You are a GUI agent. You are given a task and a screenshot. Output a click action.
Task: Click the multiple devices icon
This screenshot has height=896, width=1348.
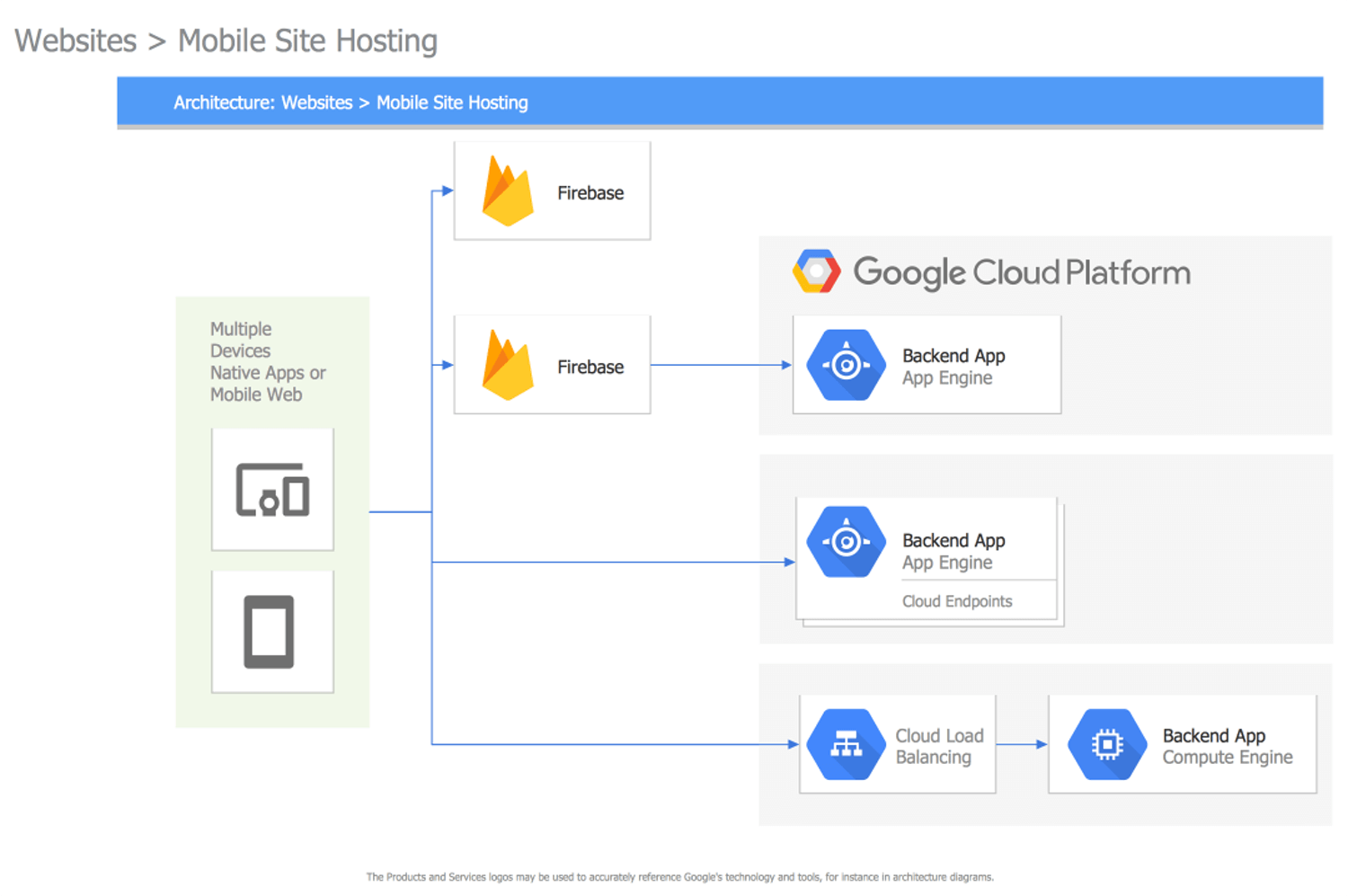coord(272,490)
